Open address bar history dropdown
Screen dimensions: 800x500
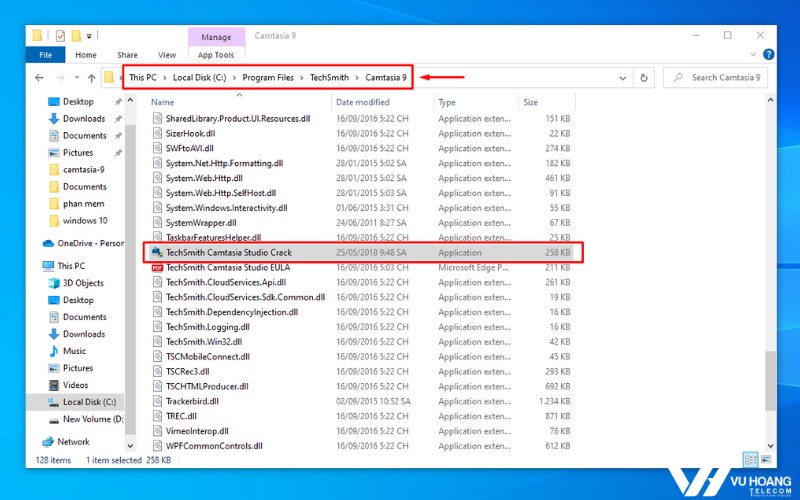pos(622,78)
